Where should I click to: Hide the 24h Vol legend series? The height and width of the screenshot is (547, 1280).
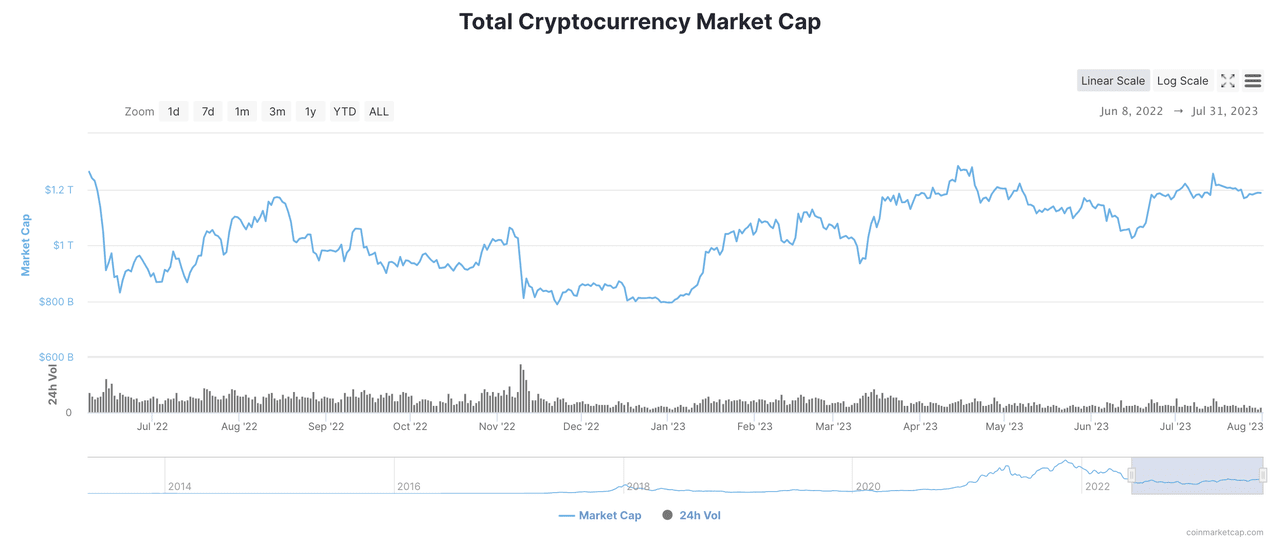pos(691,516)
